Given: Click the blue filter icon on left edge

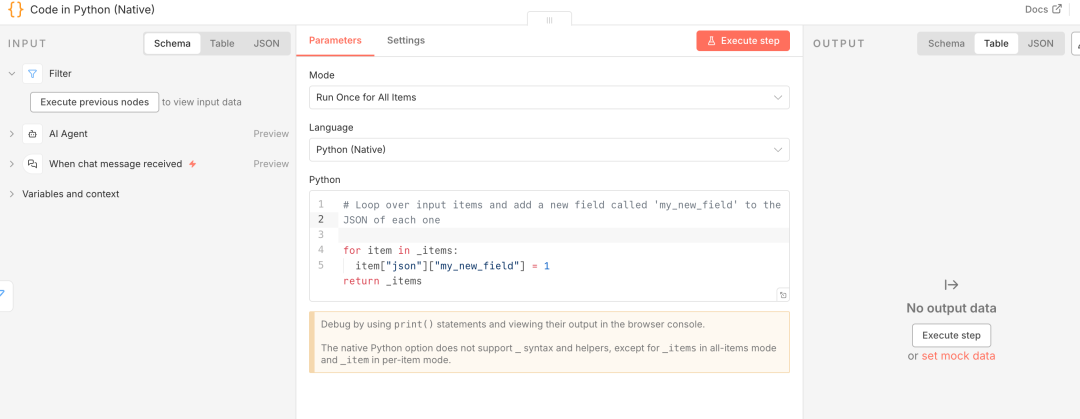Looking at the screenshot, I should tap(3, 294).
